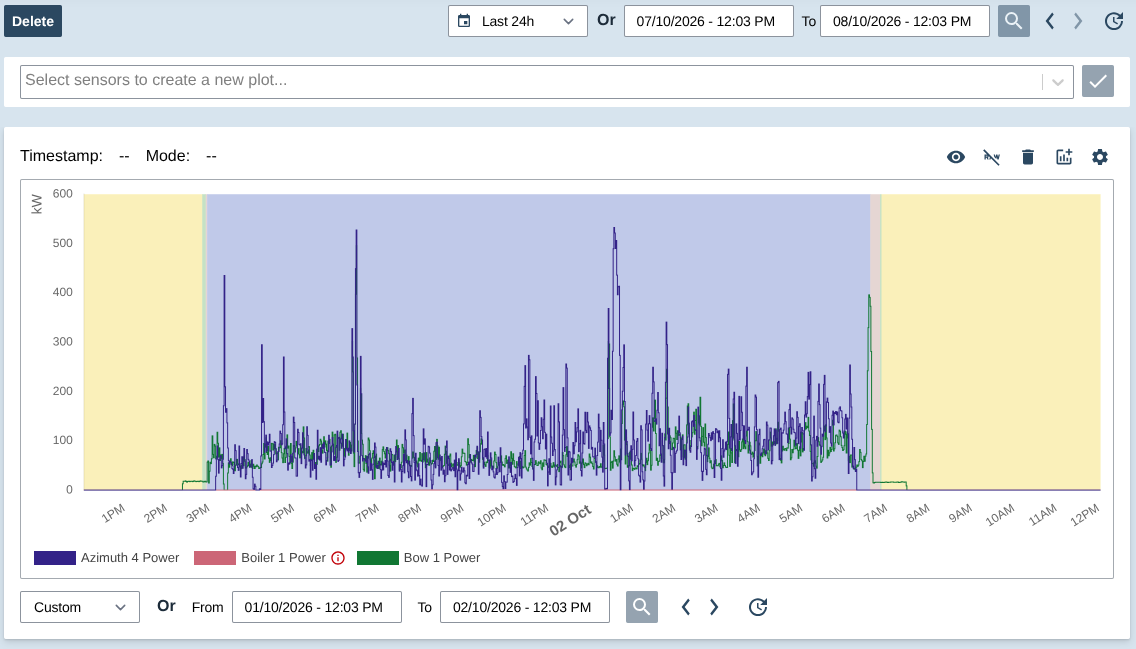Click plot search magnifier button
The height and width of the screenshot is (649, 1136).
(642, 607)
